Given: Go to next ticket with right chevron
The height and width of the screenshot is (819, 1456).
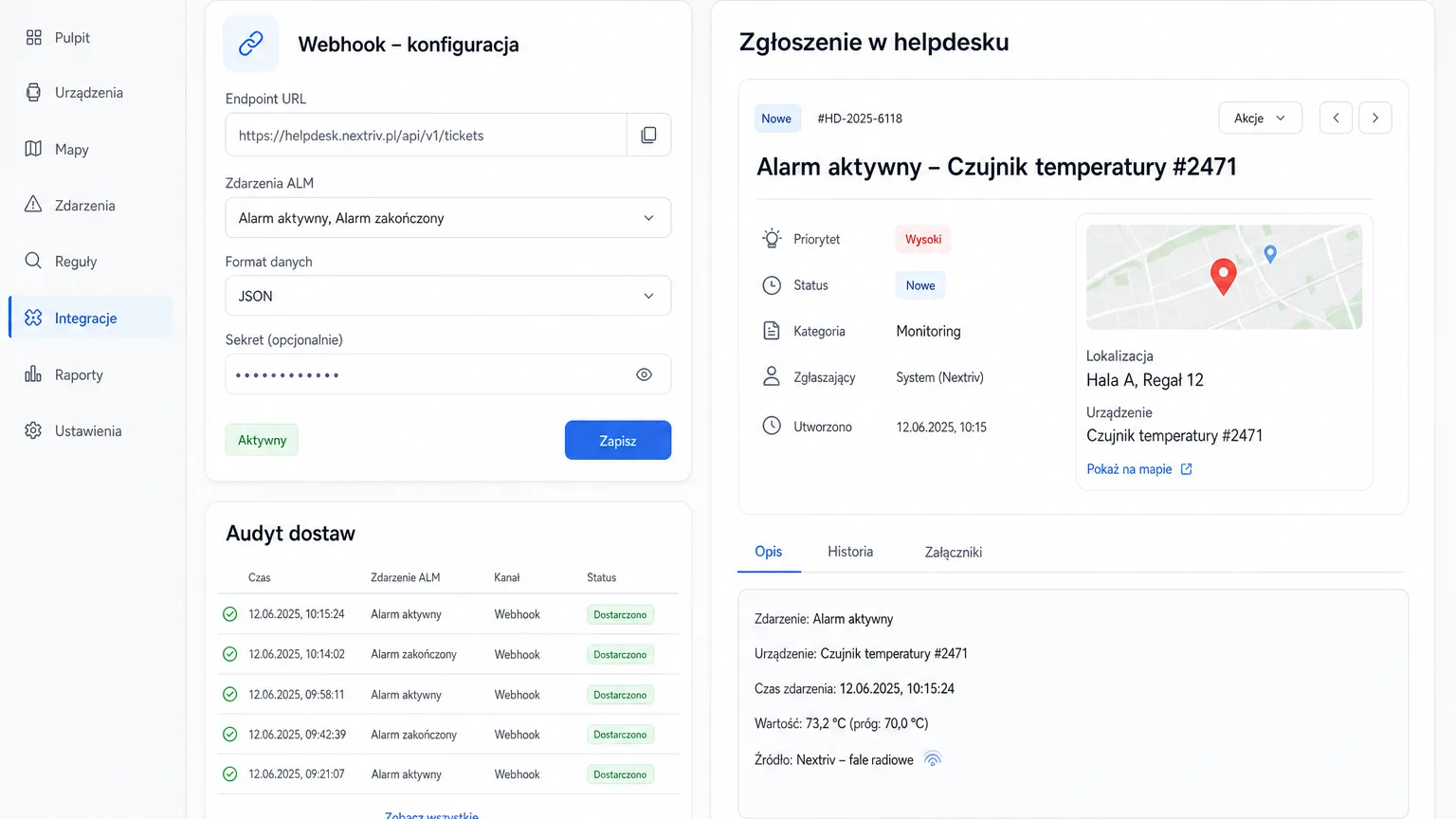Looking at the screenshot, I should coord(1375,118).
